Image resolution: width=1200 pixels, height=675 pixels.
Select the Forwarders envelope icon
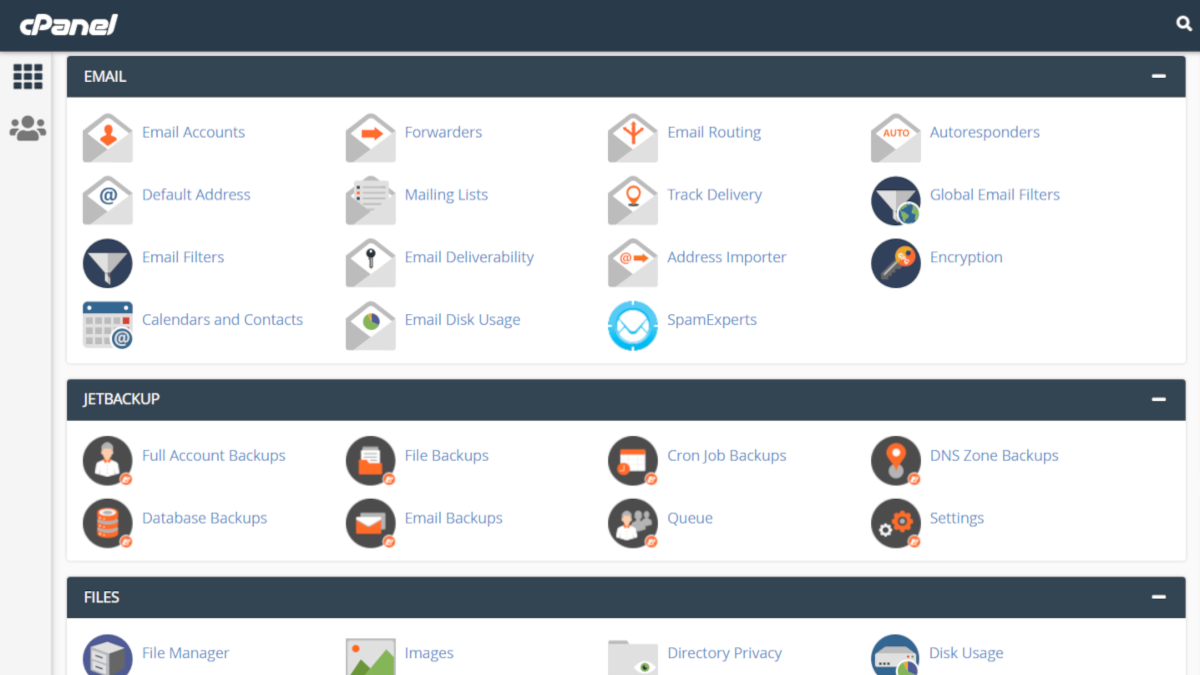370,138
